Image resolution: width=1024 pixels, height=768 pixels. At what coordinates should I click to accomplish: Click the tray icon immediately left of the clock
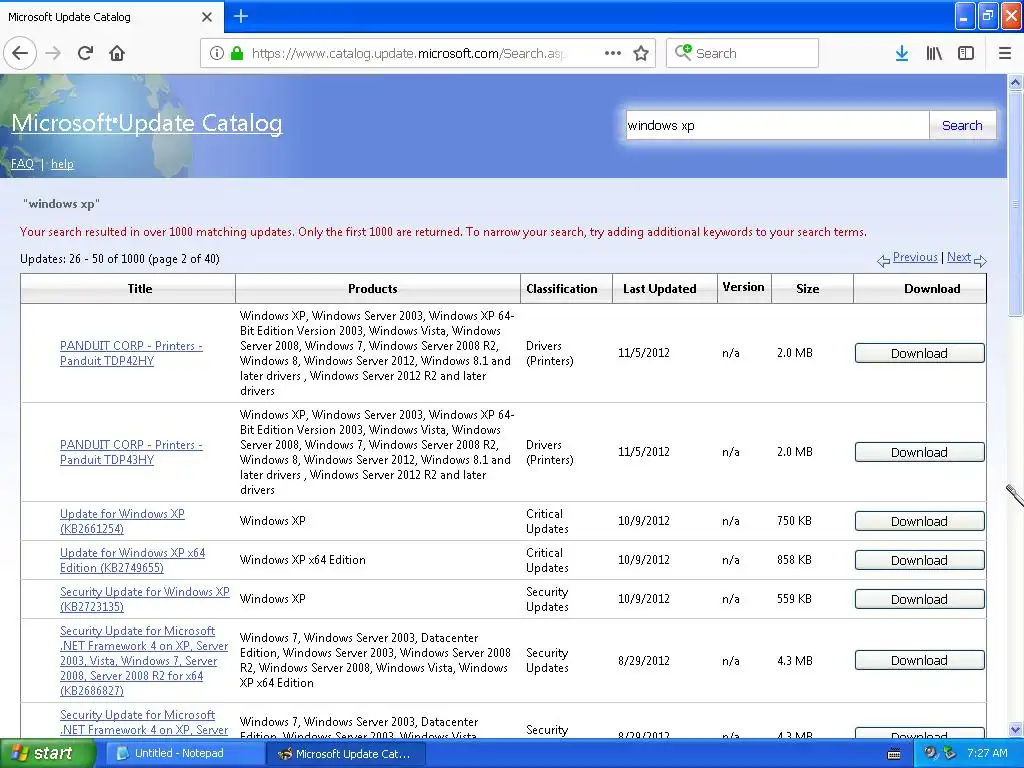[949, 753]
